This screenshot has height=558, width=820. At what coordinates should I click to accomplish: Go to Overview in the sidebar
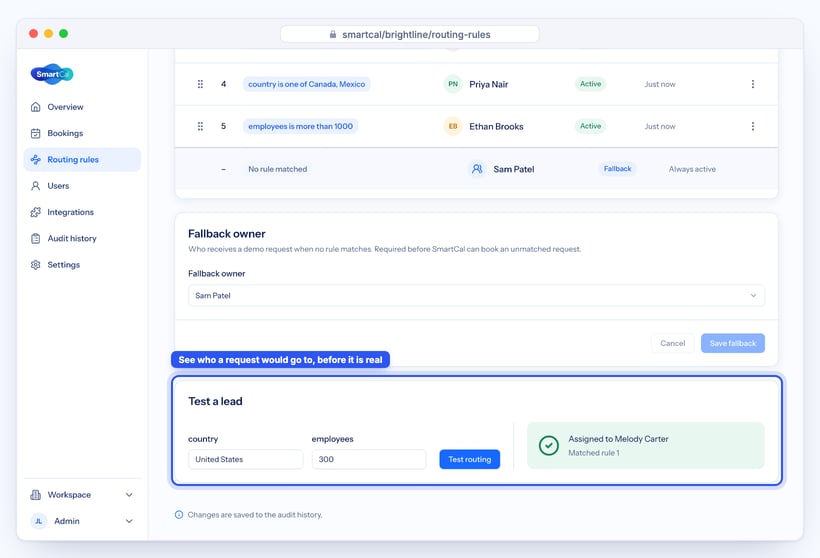pos(82,107)
